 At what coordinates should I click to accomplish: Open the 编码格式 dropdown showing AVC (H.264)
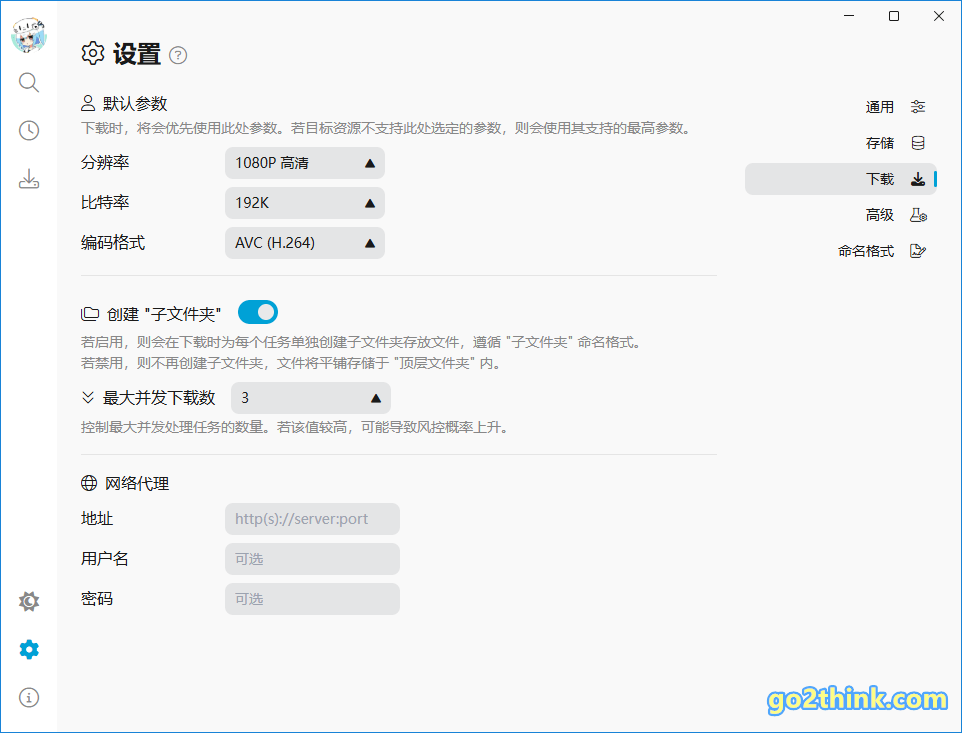tap(305, 243)
